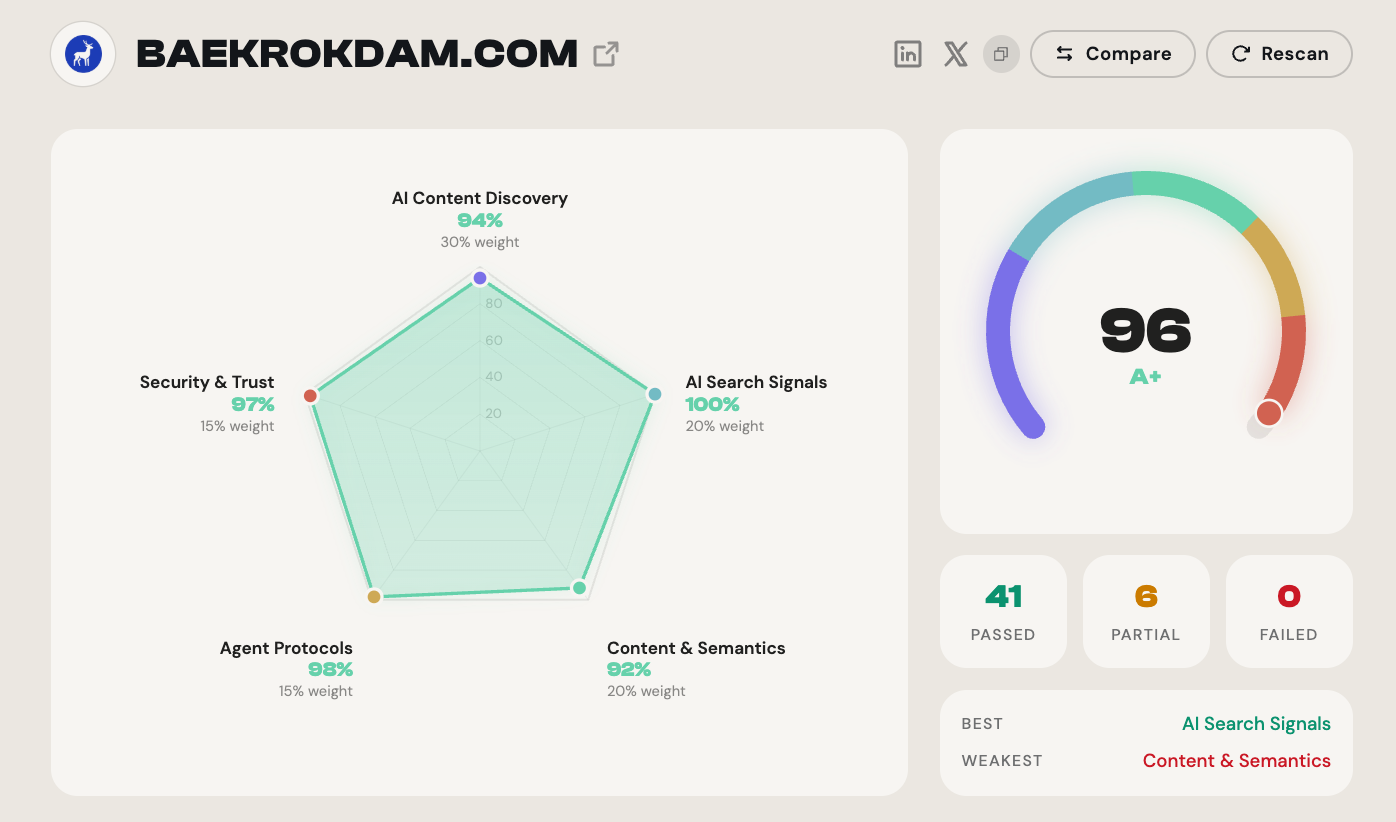Click the copy link icon
This screenshot has height=822, width=1396.
pos(1001,54)
